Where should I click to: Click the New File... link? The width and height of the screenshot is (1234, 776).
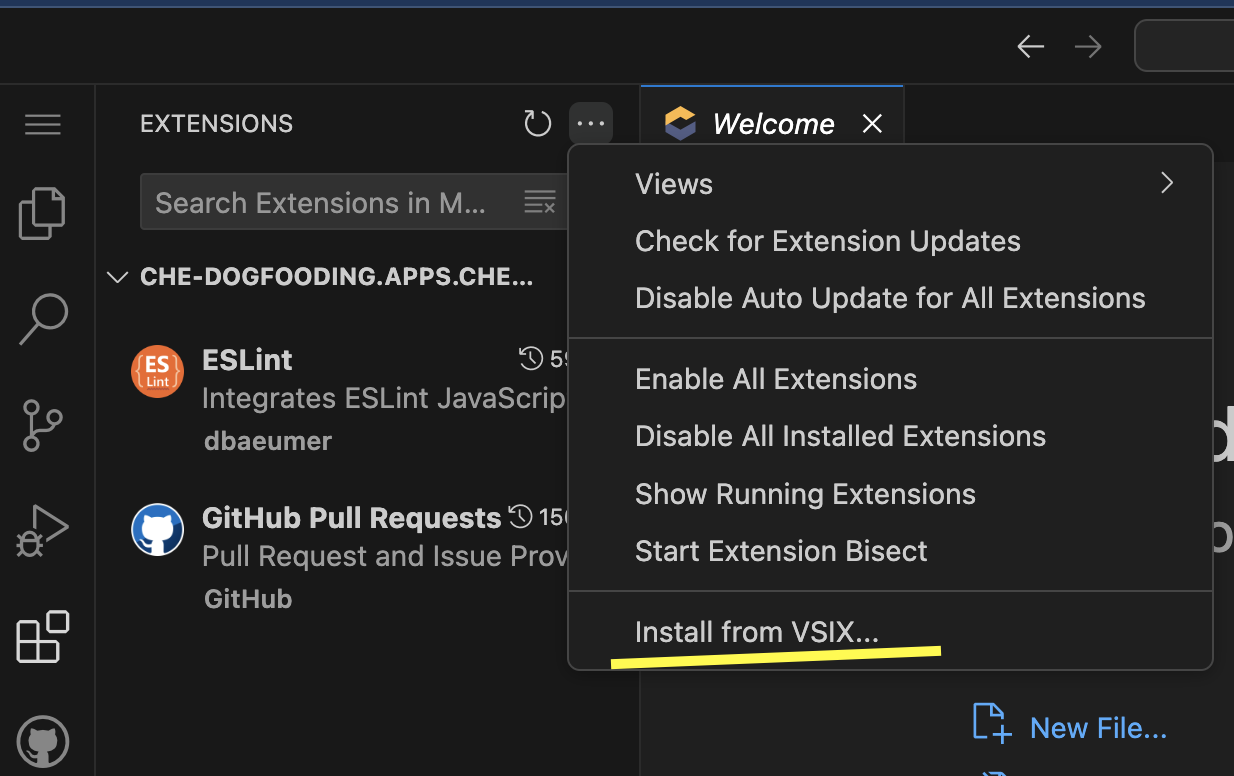[x=1097, y=727]
